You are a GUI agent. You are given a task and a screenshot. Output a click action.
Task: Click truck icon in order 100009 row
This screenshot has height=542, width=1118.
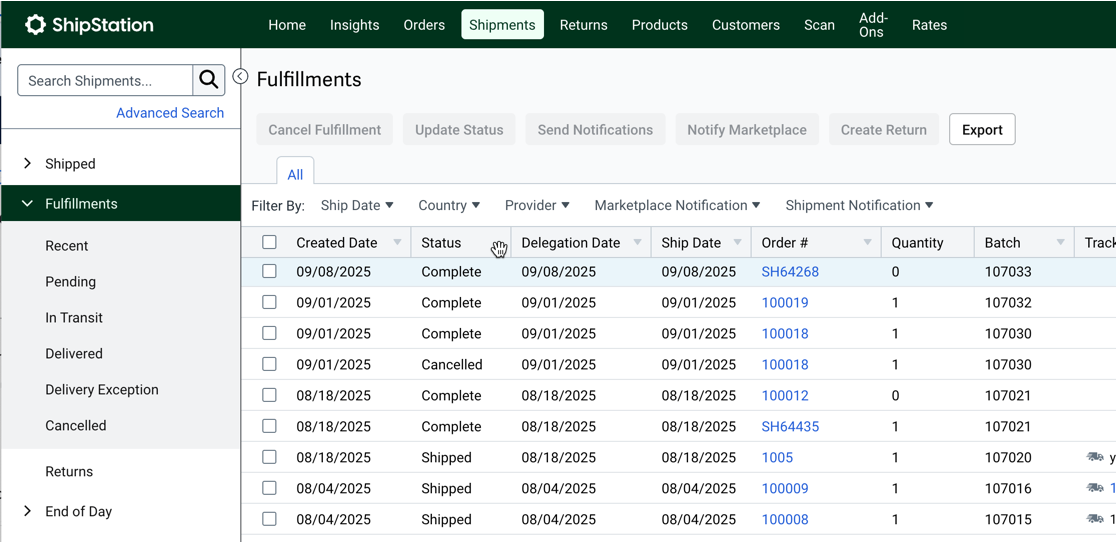1095,489
